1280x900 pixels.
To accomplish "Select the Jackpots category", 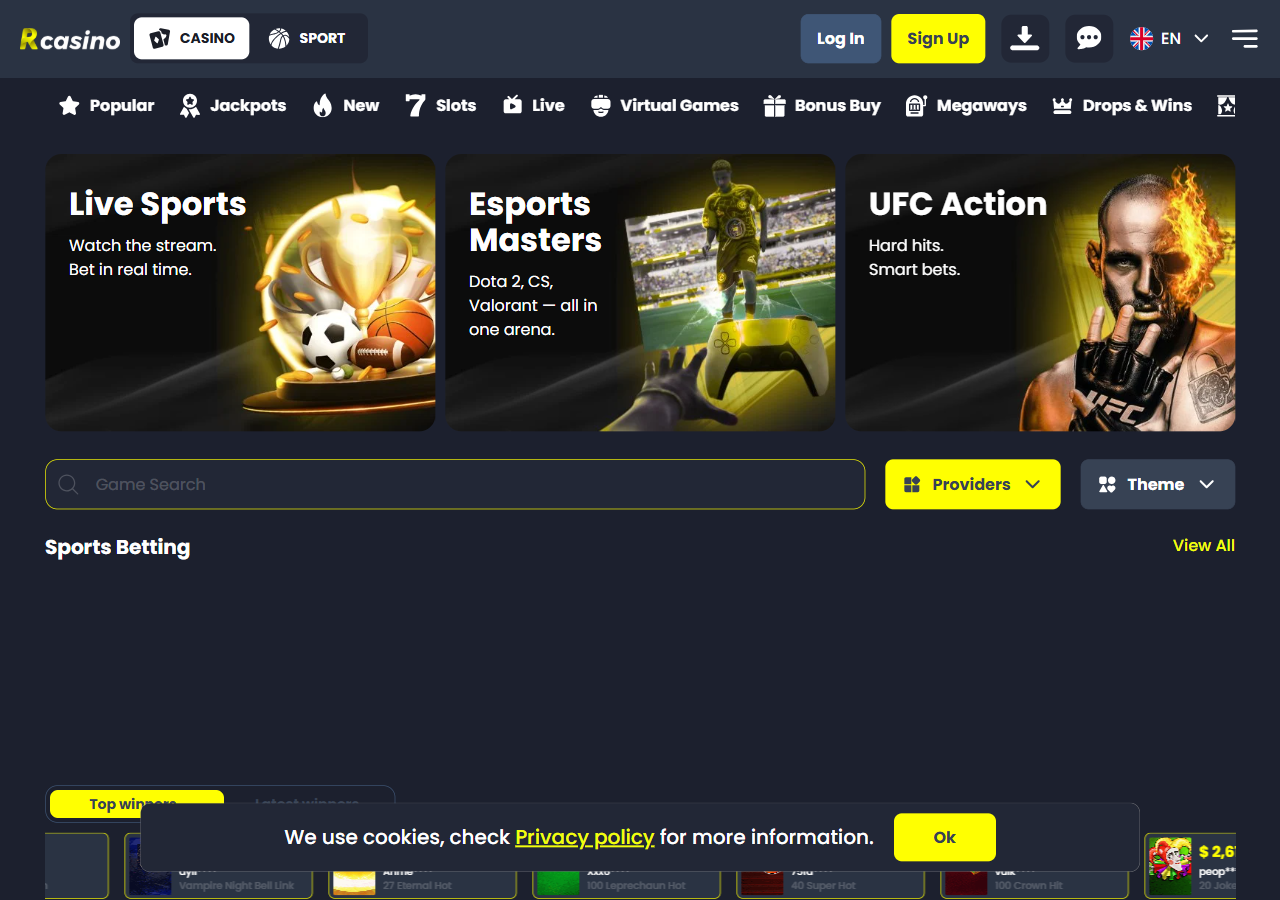I will pos(233,105).
